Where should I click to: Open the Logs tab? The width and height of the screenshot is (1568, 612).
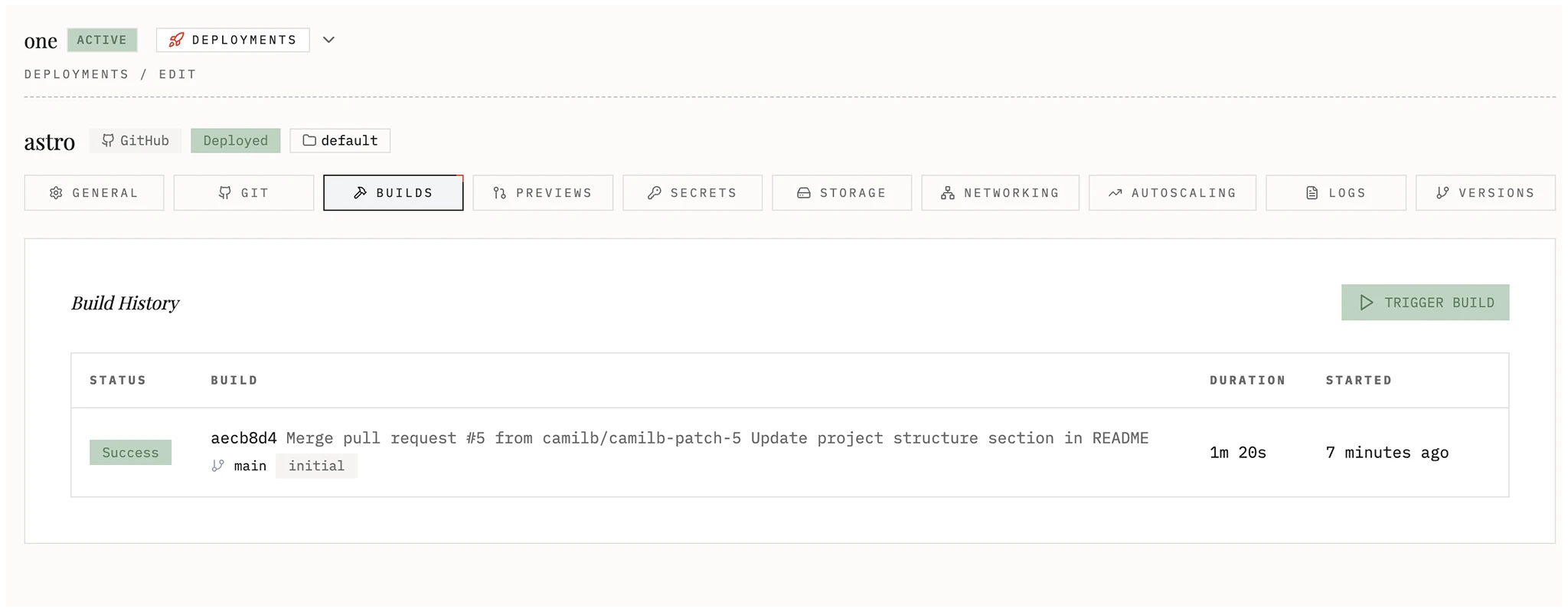click(x=1335, y=193)
